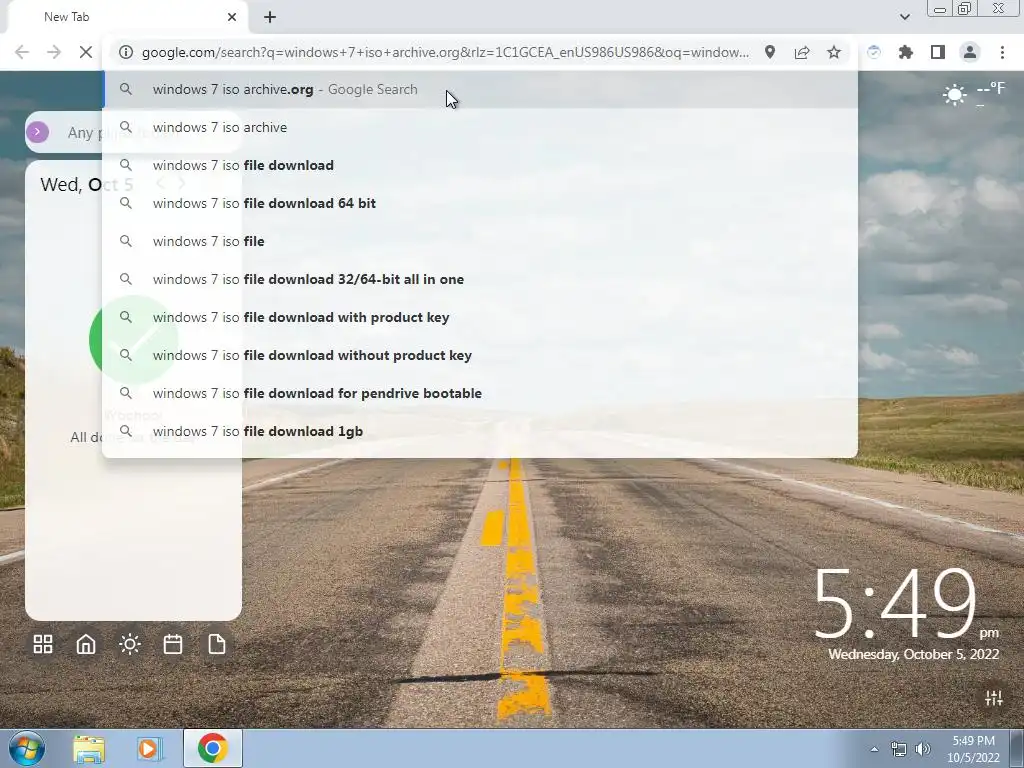Image resolution: width=1024 pixels, height=768 pixels.
Task: Select the New Tab tab
Action: pyautogui.click(x=127, y=17)
